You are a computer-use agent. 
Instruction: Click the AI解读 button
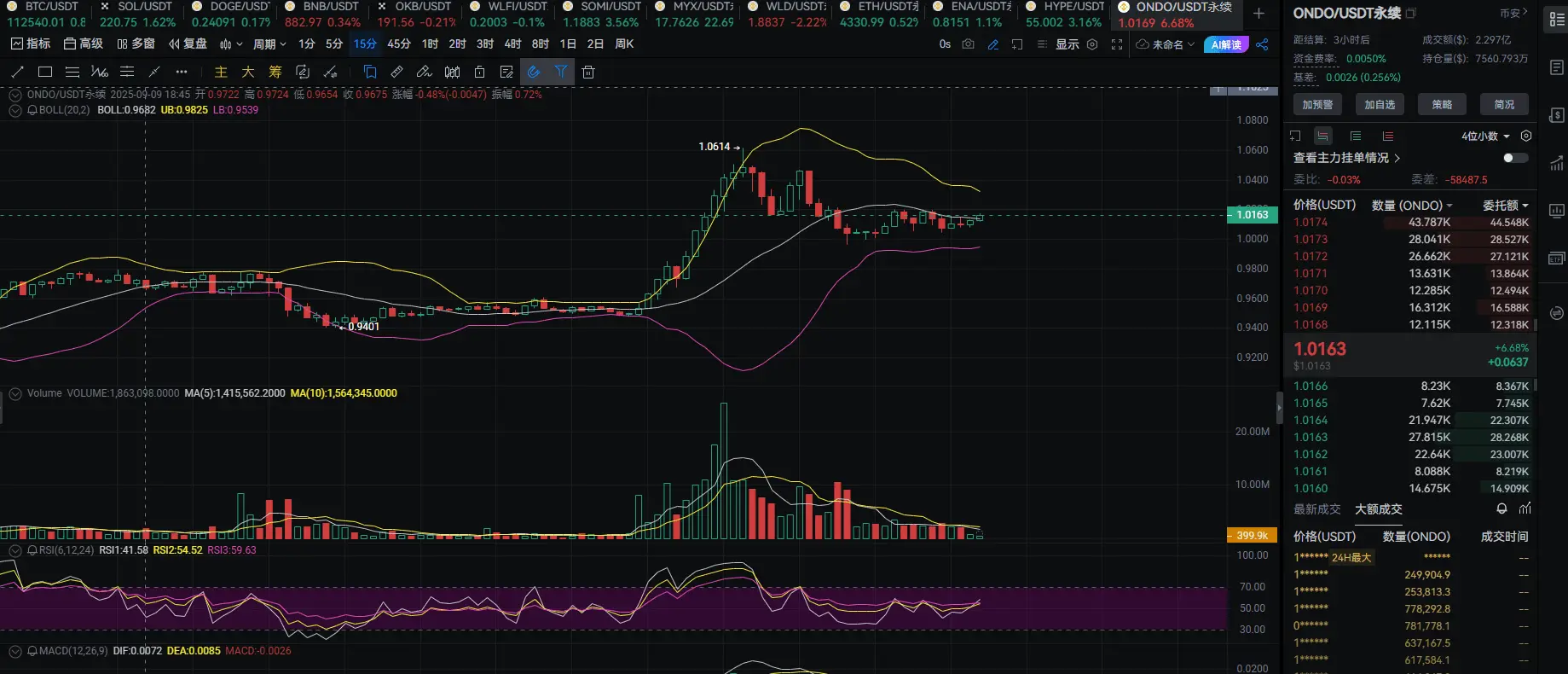pos(1226,44)
